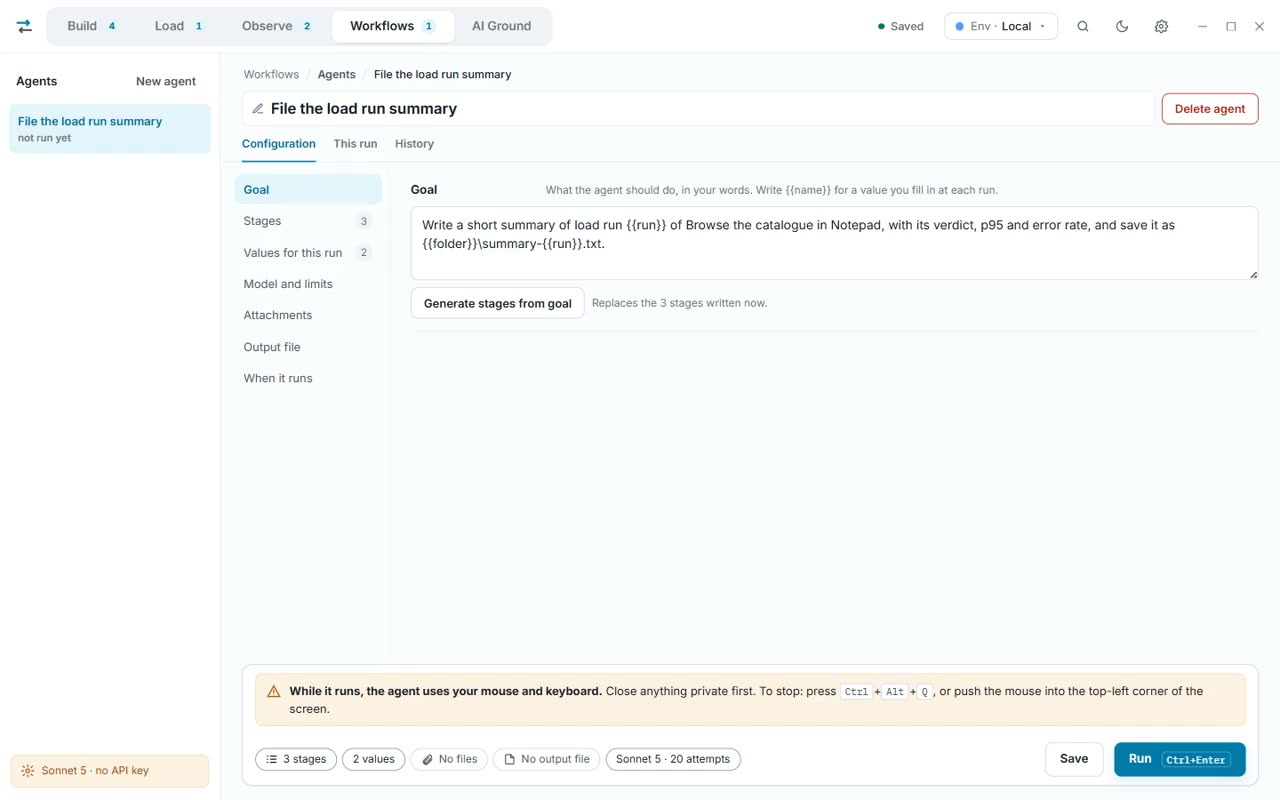Screen dimensions: 1280x800
Task: Click the Agents breadcrumb link
Action: tap(336, 74)
